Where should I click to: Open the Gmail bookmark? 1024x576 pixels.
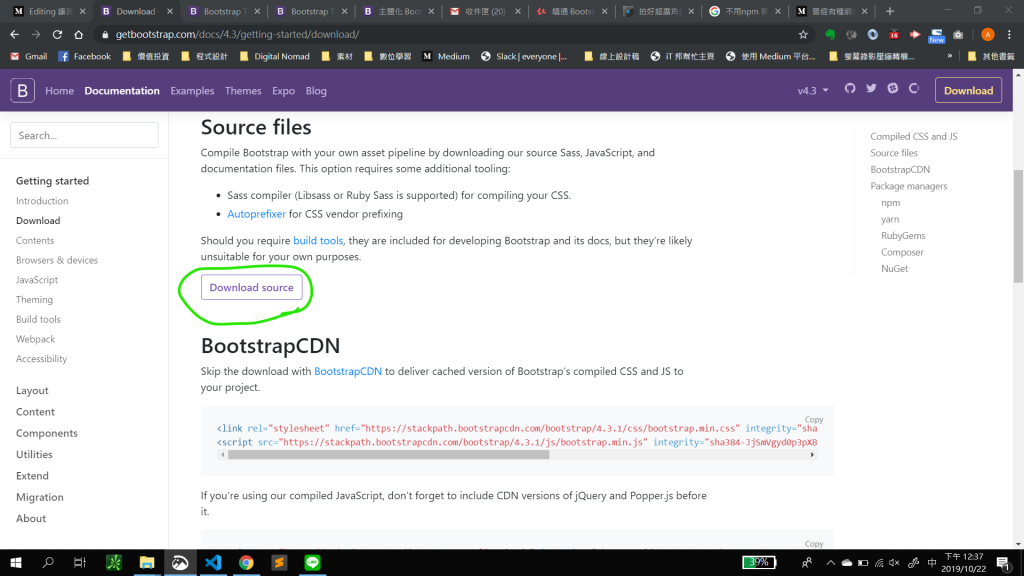29,56
